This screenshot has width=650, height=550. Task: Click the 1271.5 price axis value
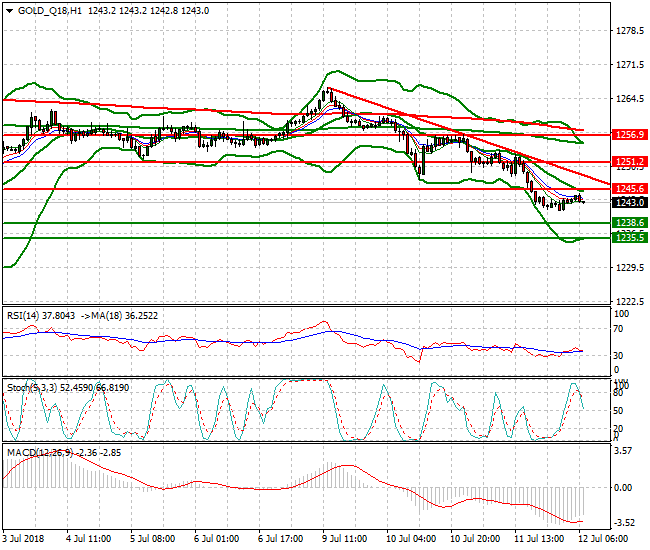point(630,65)
